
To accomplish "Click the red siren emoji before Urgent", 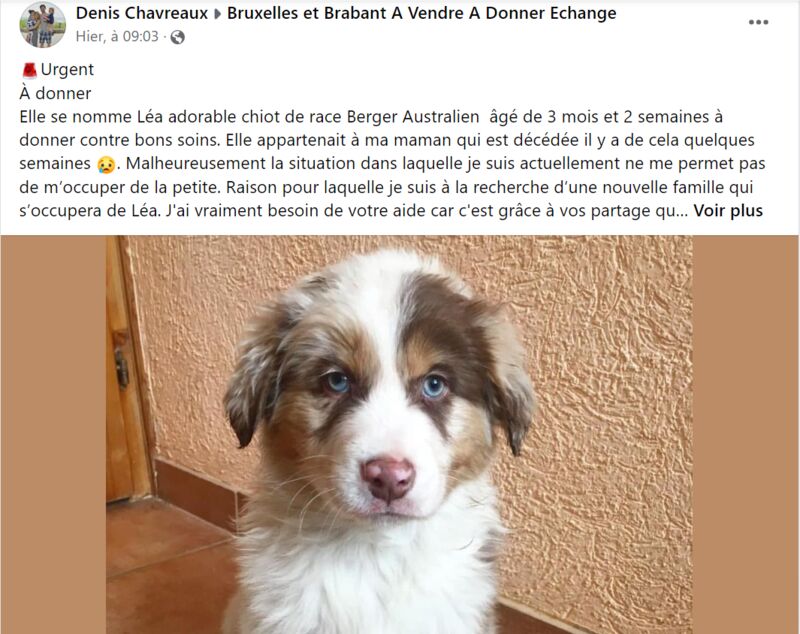I will click(x=30, y=70).
